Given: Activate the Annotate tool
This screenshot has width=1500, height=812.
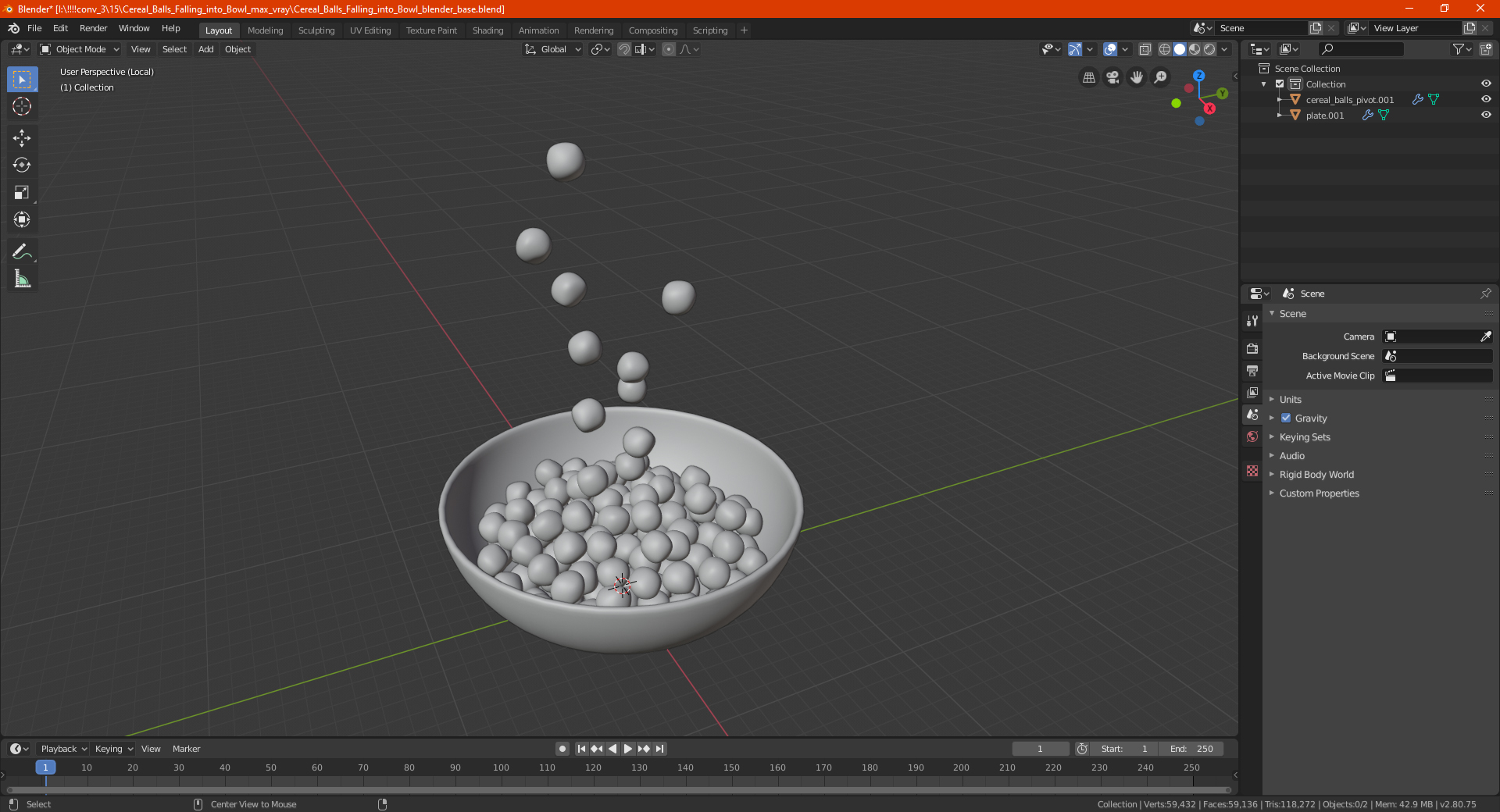Looking at the screenshot, I should (x=22, y=251).
